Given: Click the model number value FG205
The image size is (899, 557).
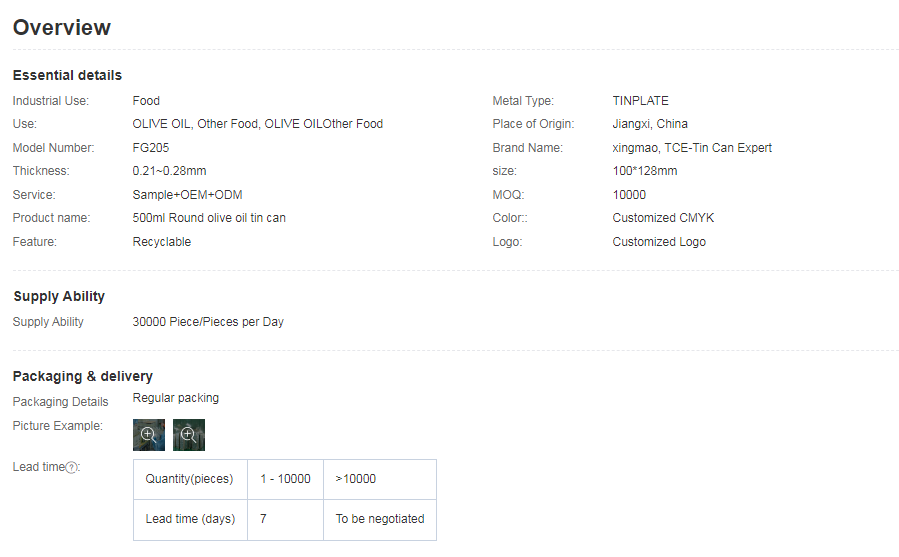Looking at the screenshot, I should click(x=151, y=148).
